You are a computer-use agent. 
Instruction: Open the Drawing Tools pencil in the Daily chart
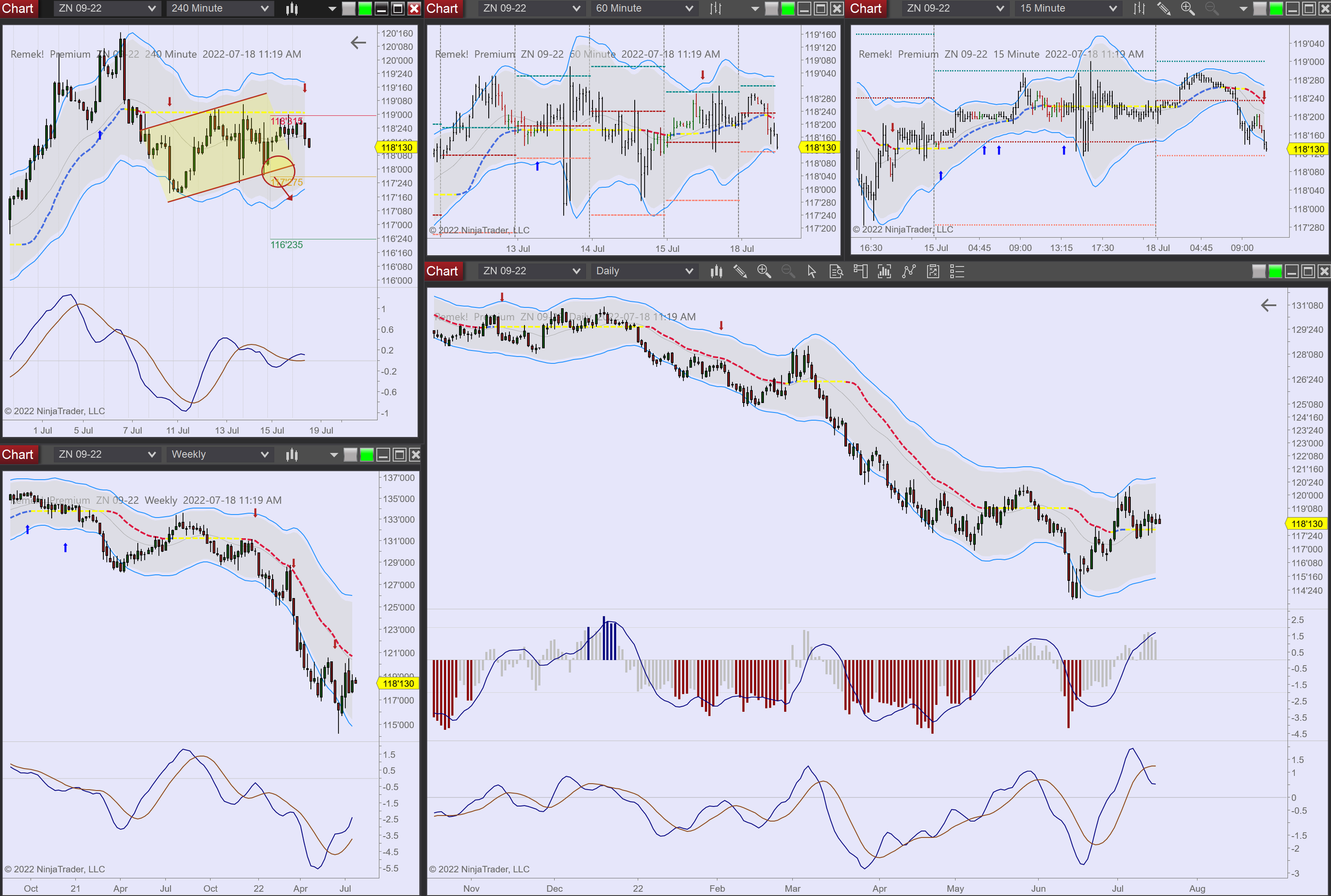pos(740,272)
